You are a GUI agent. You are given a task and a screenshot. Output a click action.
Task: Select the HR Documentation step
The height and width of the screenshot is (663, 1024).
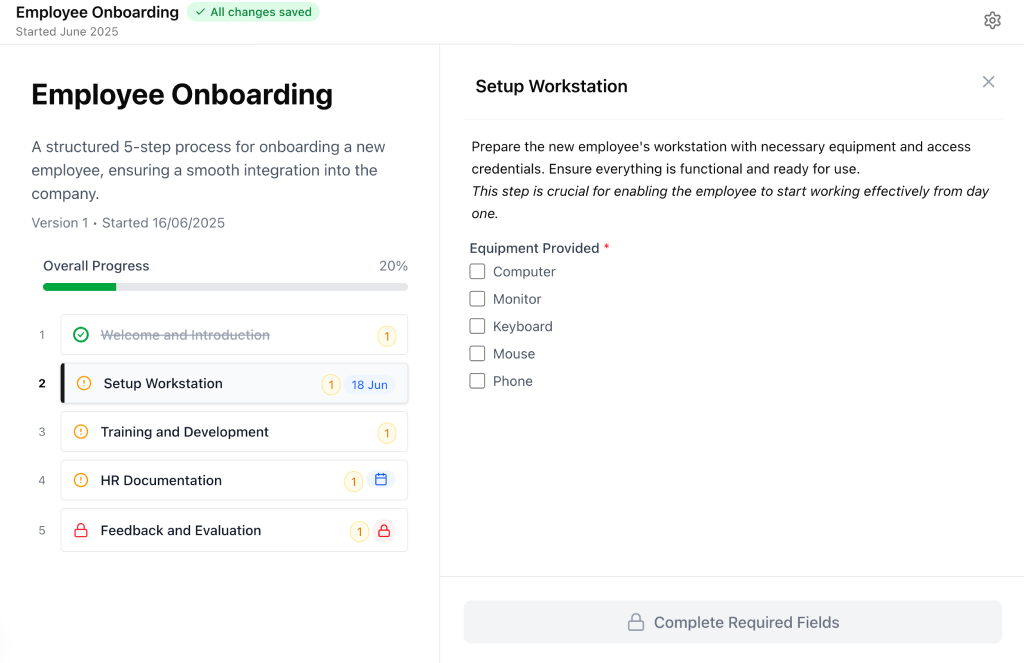click(162, 480)
